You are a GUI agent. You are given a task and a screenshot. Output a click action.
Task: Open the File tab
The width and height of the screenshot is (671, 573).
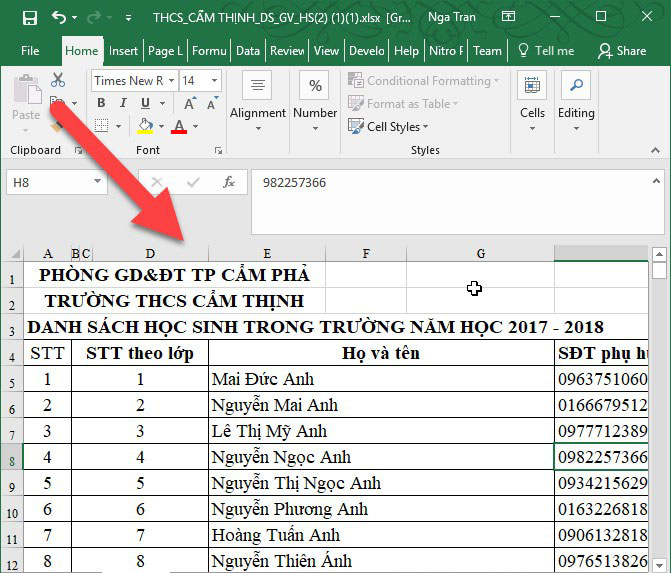point(30,51)
